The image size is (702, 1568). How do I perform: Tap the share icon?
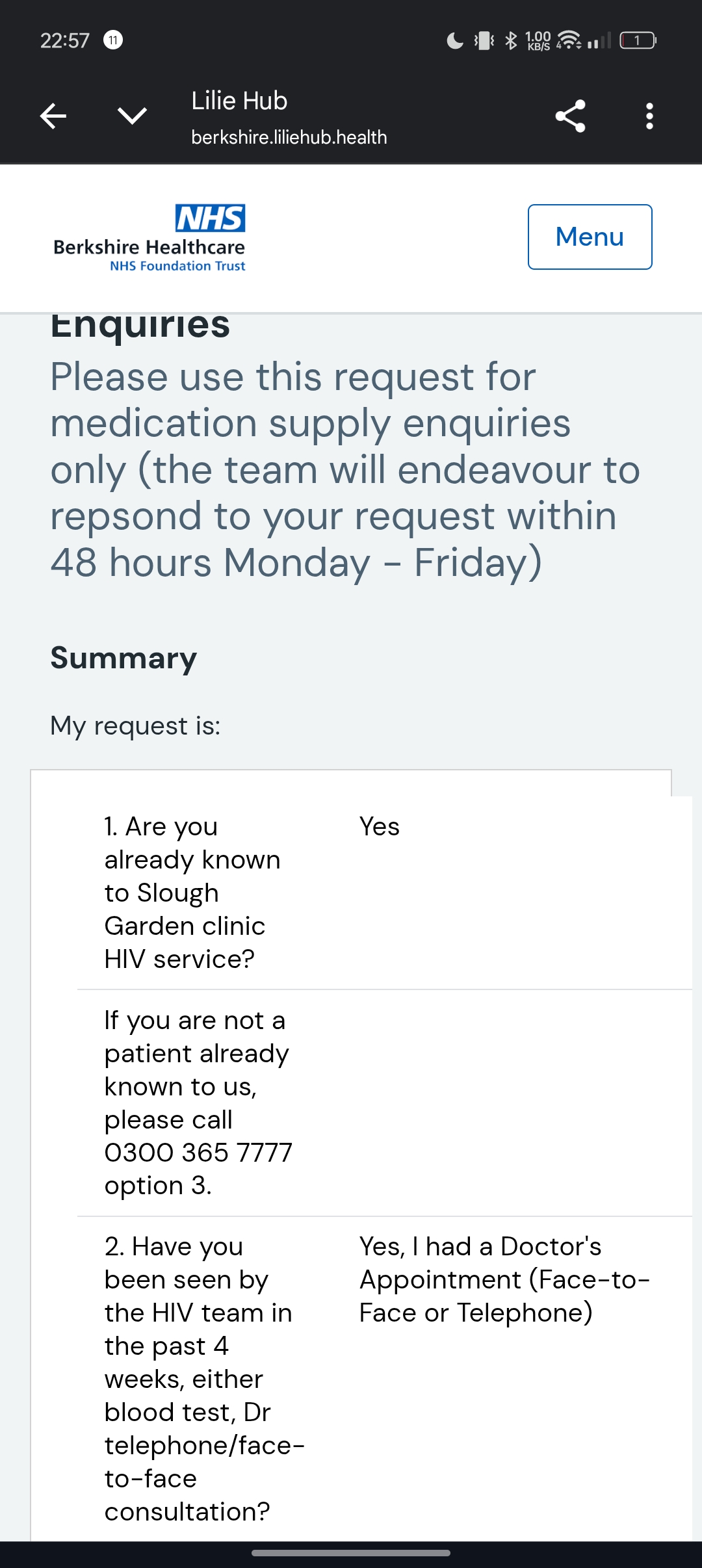point(570,116)
